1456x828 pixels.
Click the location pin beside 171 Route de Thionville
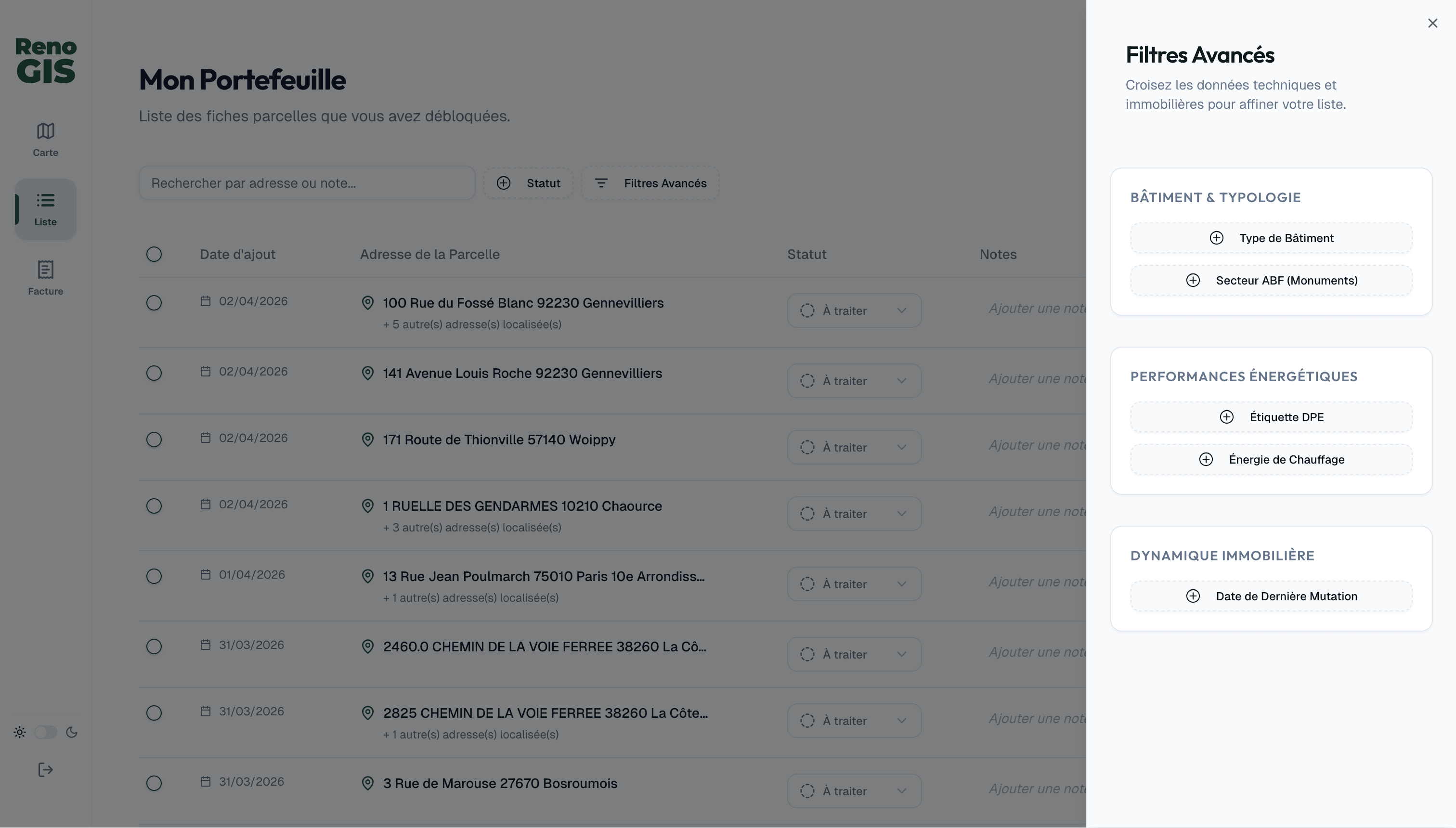[x=367, y=440]
